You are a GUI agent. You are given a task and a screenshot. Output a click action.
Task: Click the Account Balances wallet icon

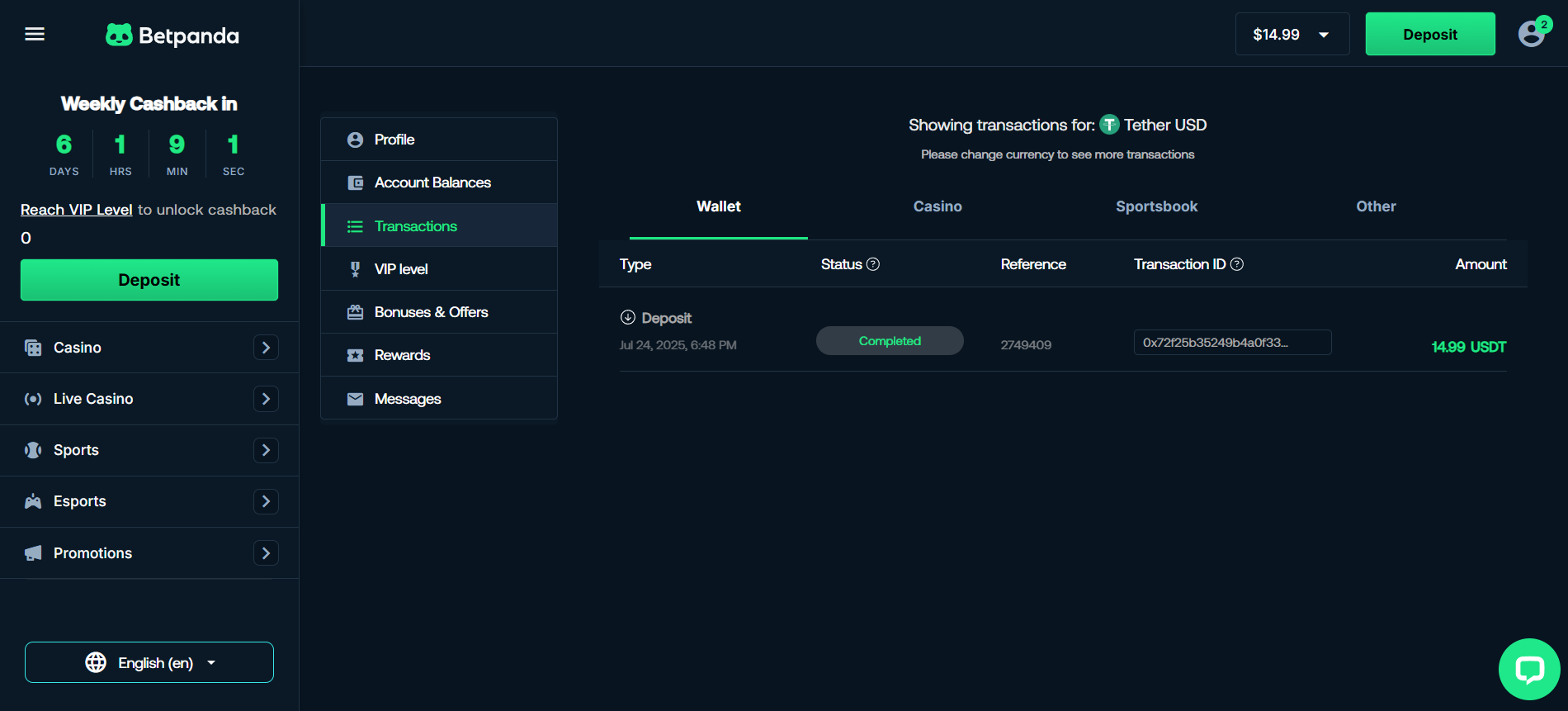(x=355, y=182)
